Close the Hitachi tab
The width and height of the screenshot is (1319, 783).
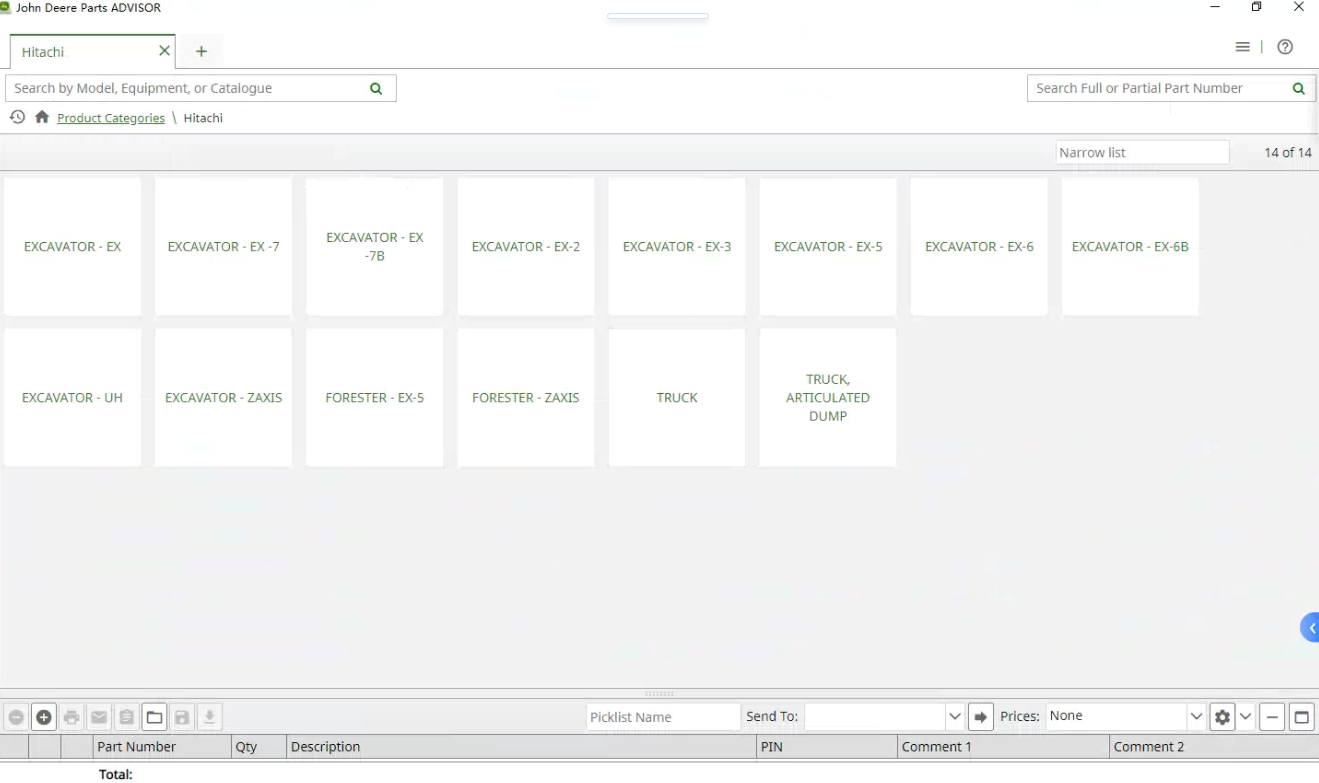click(165, 51)
